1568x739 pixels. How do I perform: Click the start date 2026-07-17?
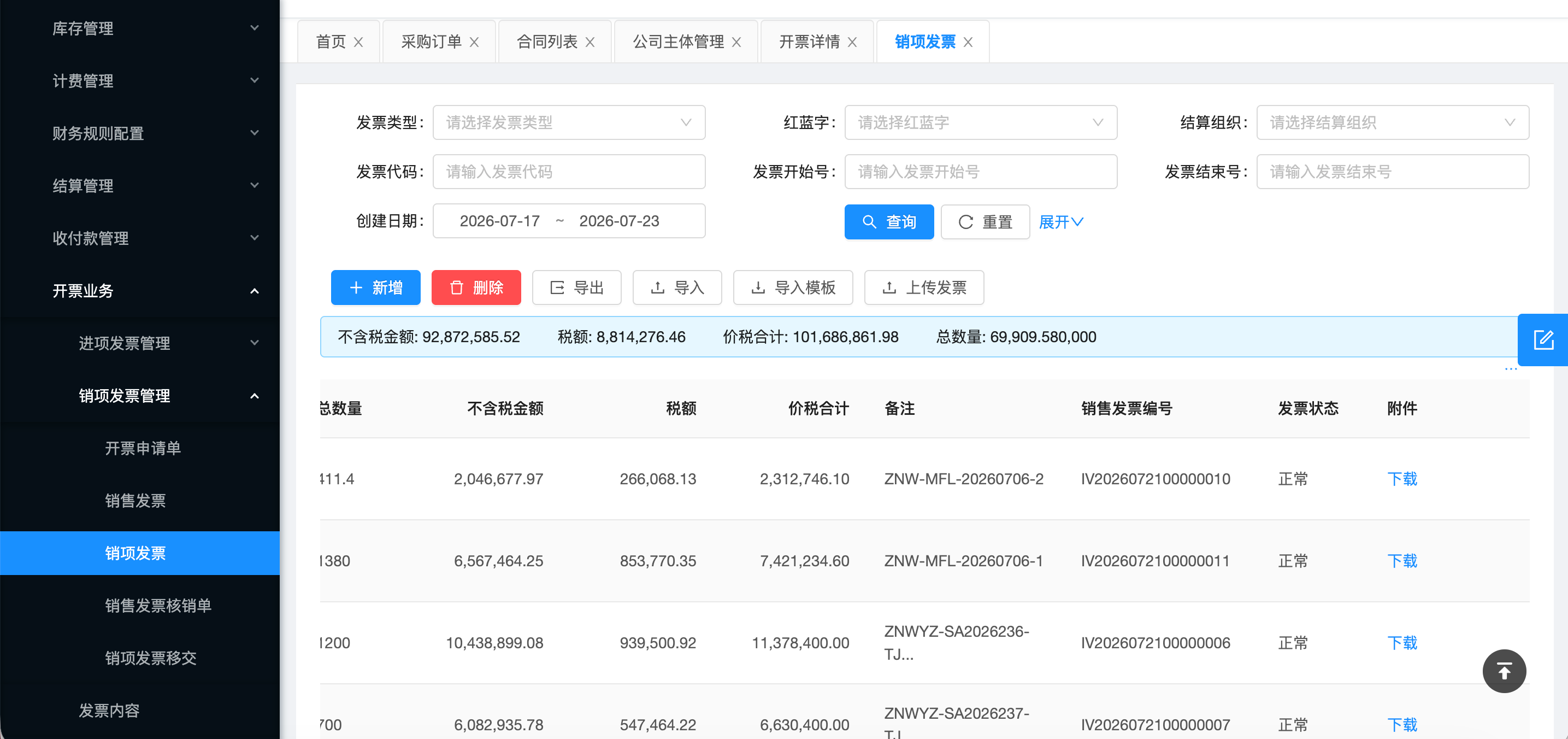pyautogui.click(x=500, y=221)
